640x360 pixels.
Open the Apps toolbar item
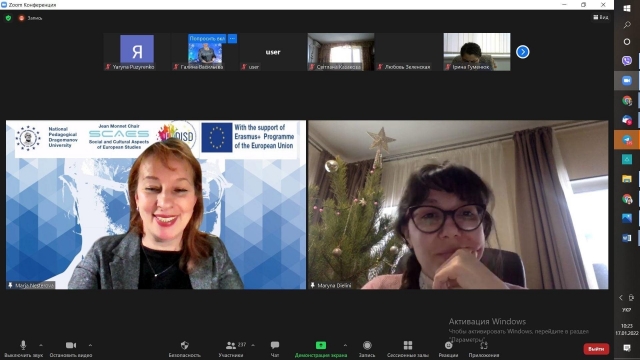484,348
